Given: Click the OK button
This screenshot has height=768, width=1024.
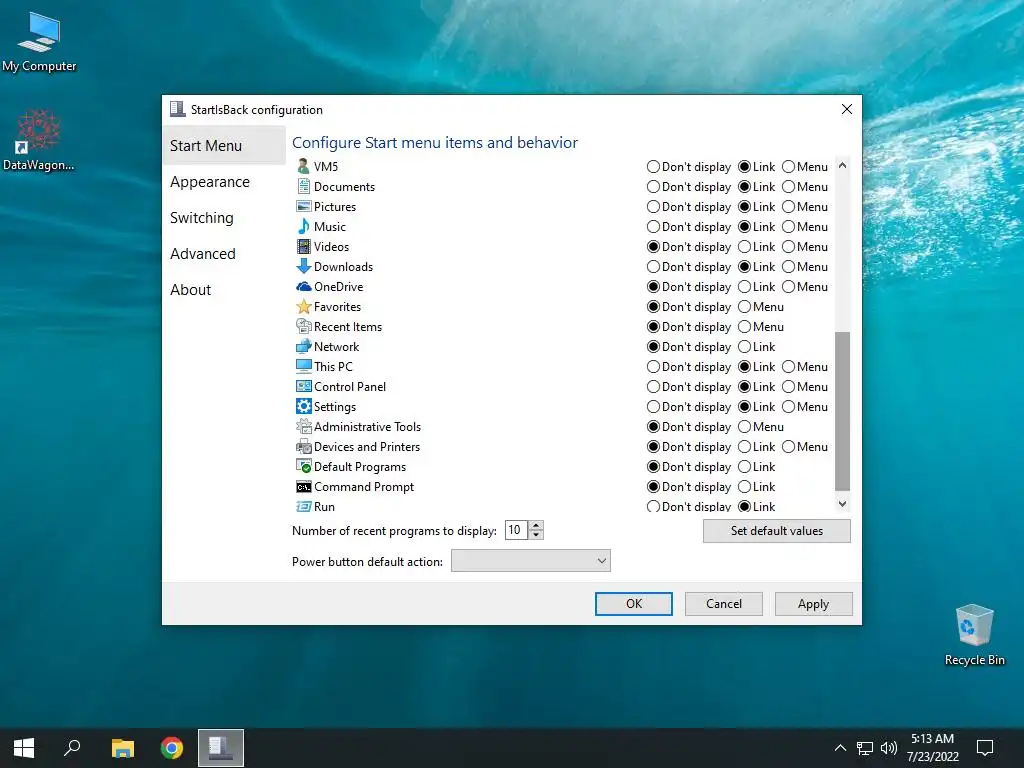Looking at the screenshot, I should 633,604.
